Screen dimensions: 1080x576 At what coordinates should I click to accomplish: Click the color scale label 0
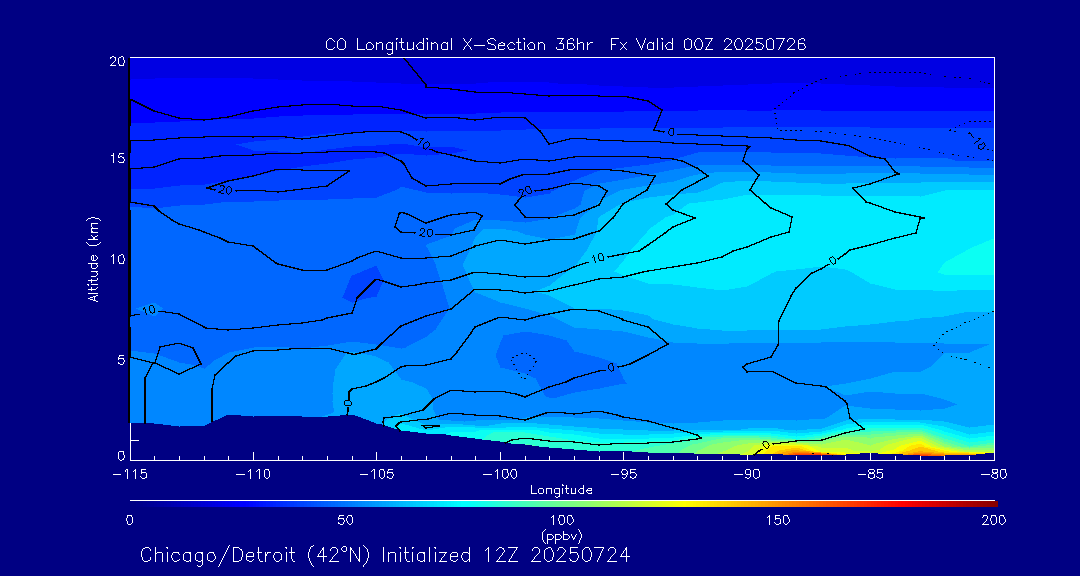point(129,520)
